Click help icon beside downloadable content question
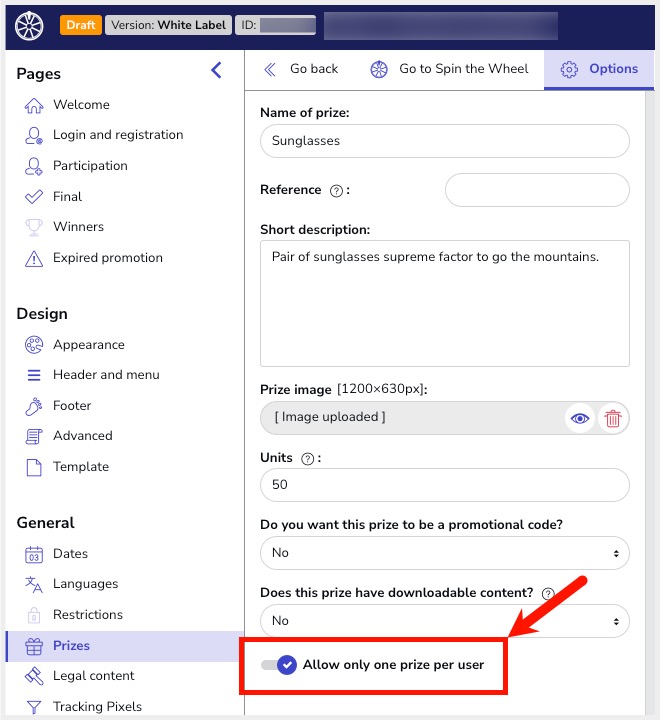This screenshot has height=721, width=660. coord(548,593)
